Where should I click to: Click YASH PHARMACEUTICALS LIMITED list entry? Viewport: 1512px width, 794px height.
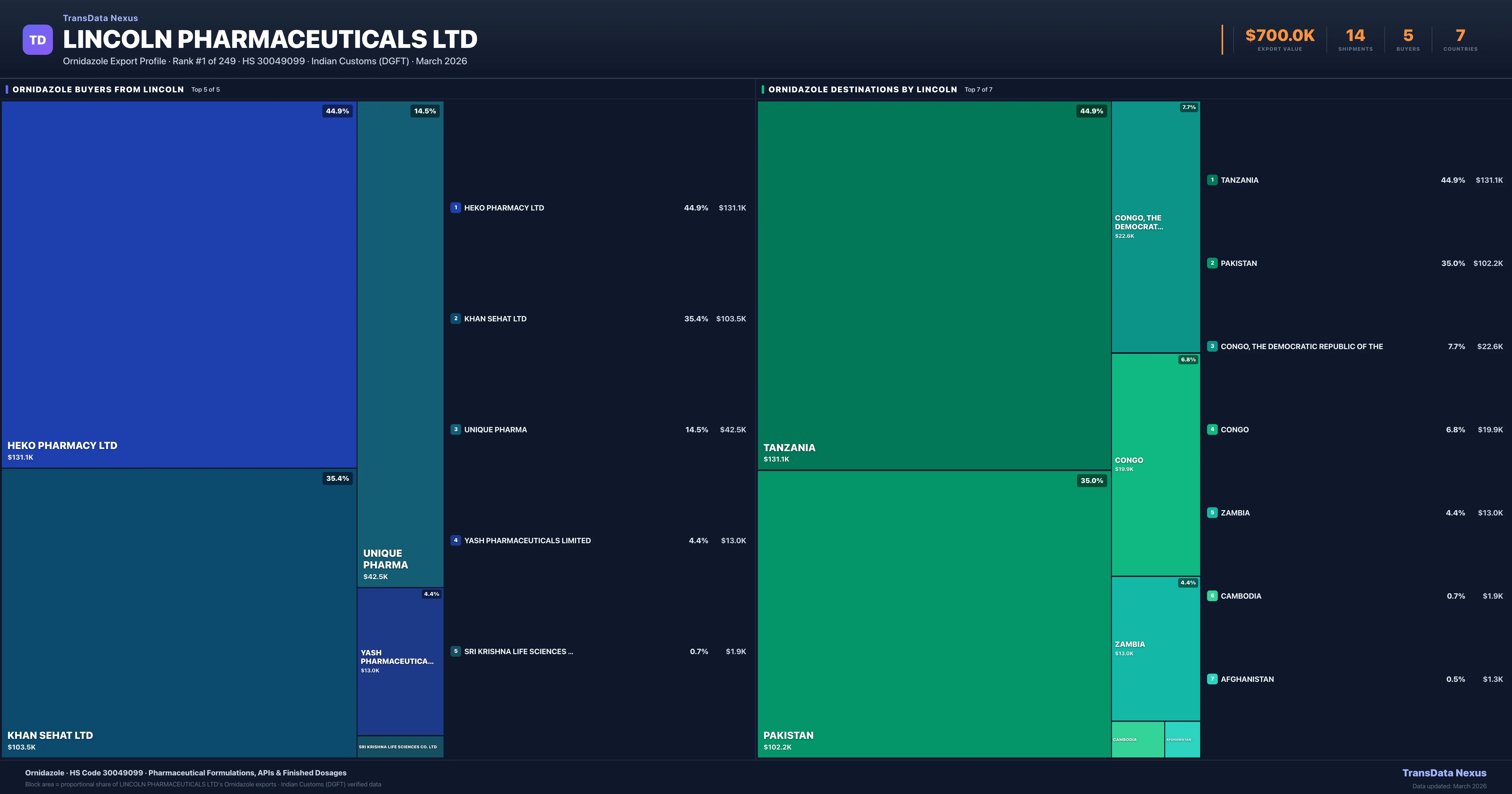[527, 540]
